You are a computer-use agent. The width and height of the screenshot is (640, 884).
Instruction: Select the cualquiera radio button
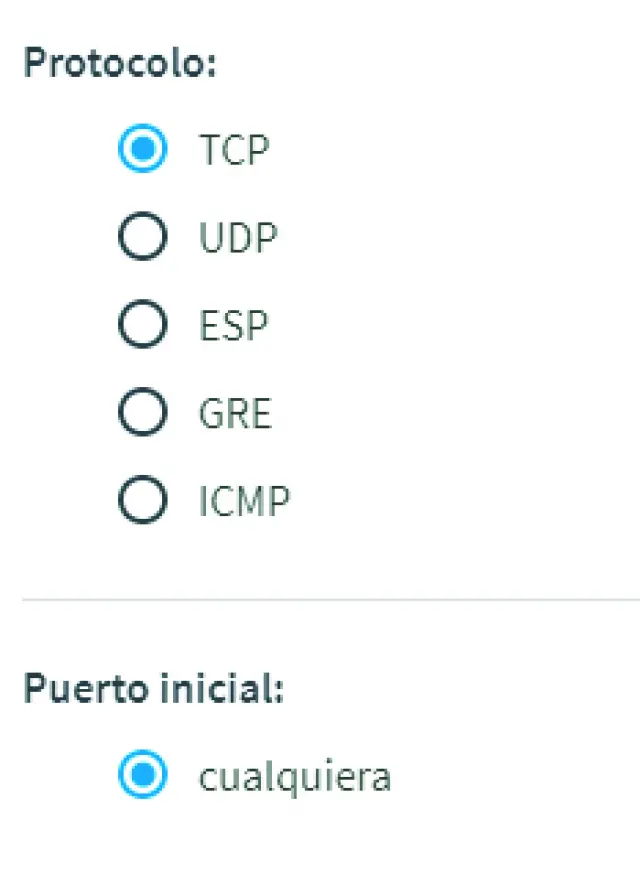click(x=142, y=775)
